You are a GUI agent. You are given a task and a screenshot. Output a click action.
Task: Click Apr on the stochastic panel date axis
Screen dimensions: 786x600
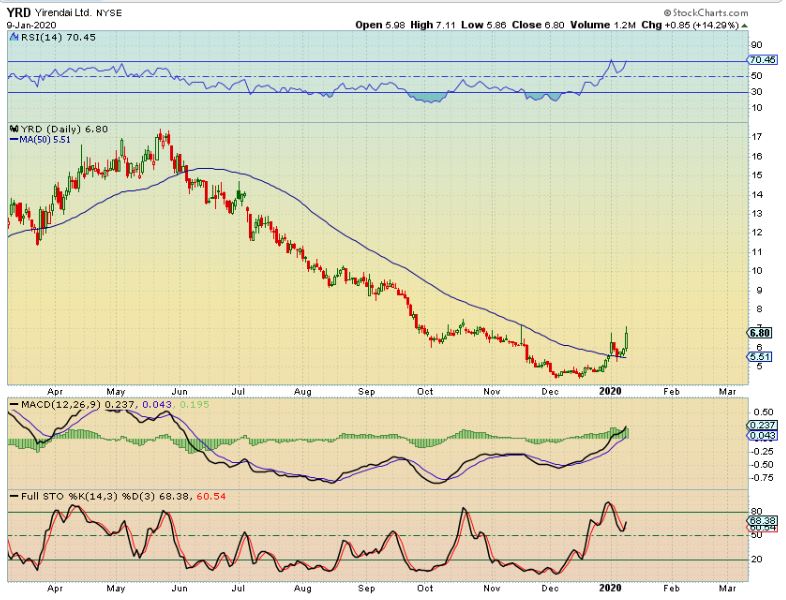coord(55,588)
